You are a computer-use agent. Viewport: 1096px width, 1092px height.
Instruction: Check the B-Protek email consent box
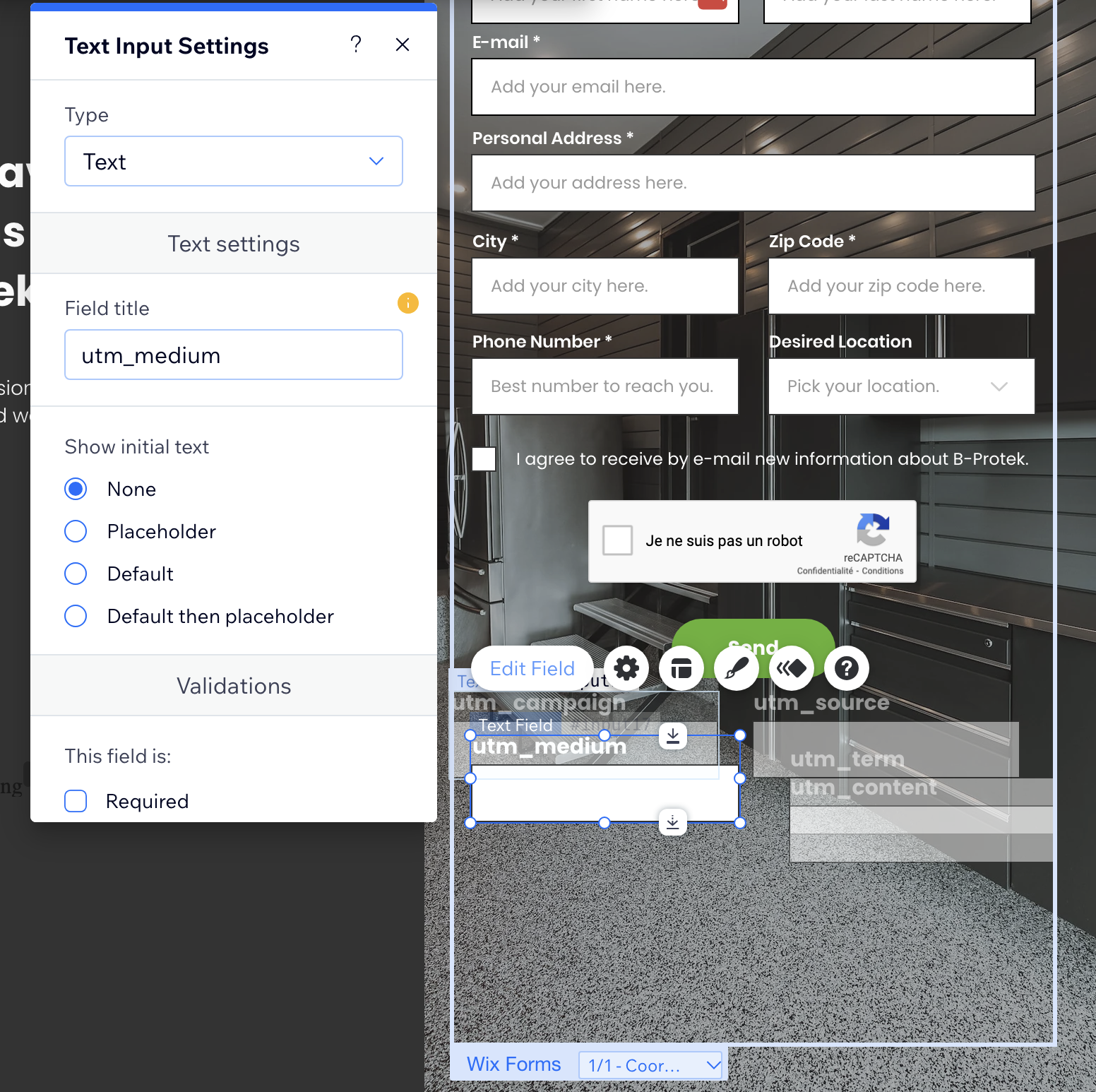pyautogui.click(x=484, y=459)
